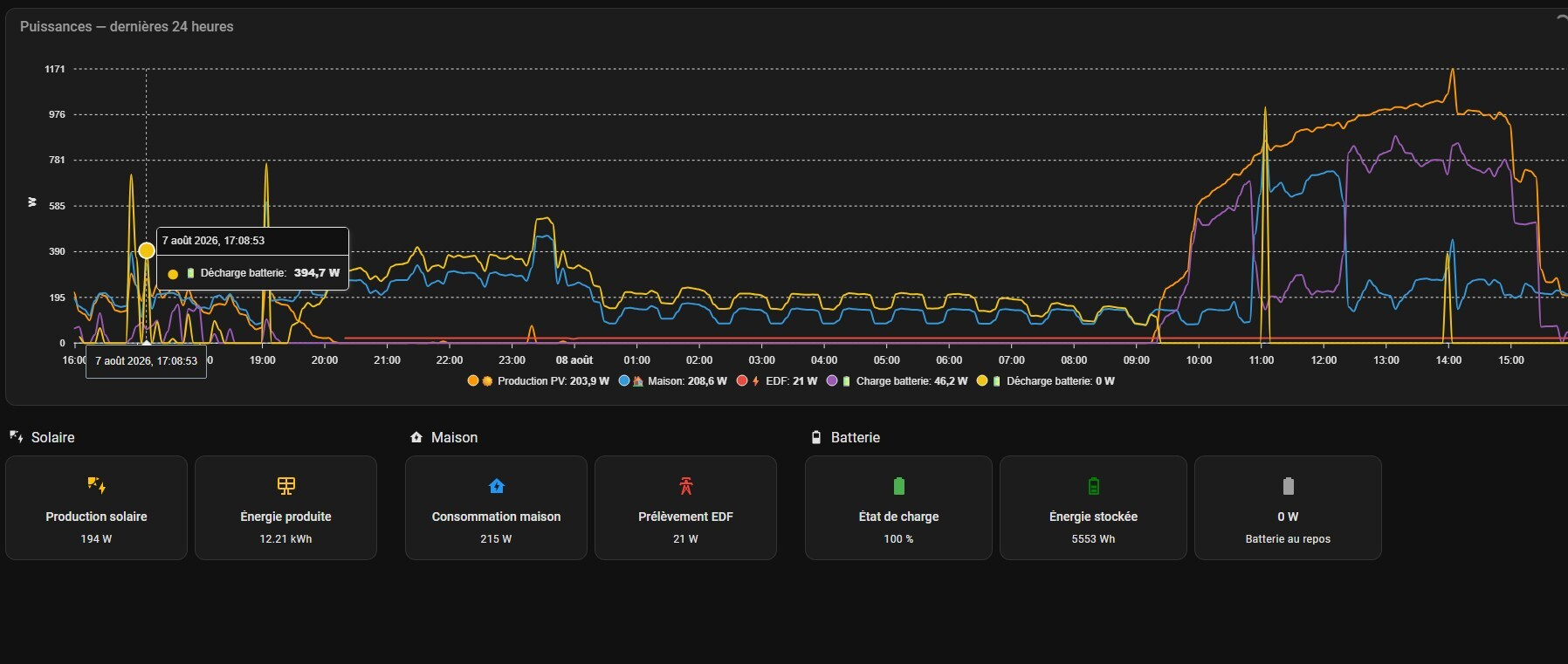Click the 14:00 label on the time axis
The width and height of the screenshot is (1568, 664).
[1448, 360]
